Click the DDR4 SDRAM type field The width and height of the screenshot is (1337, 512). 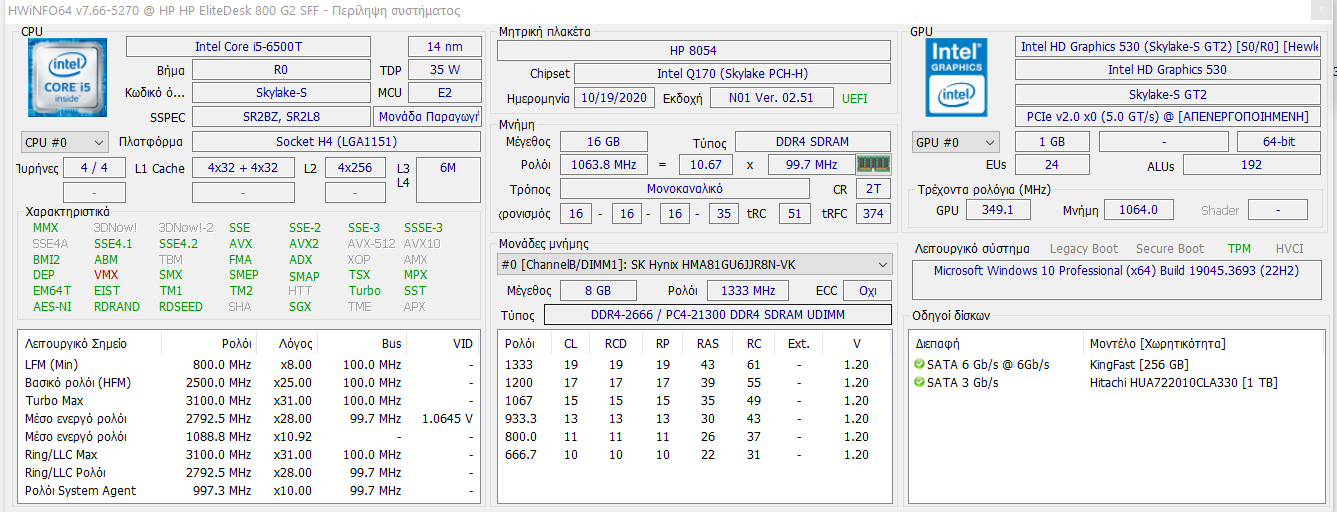coord(813,142)
